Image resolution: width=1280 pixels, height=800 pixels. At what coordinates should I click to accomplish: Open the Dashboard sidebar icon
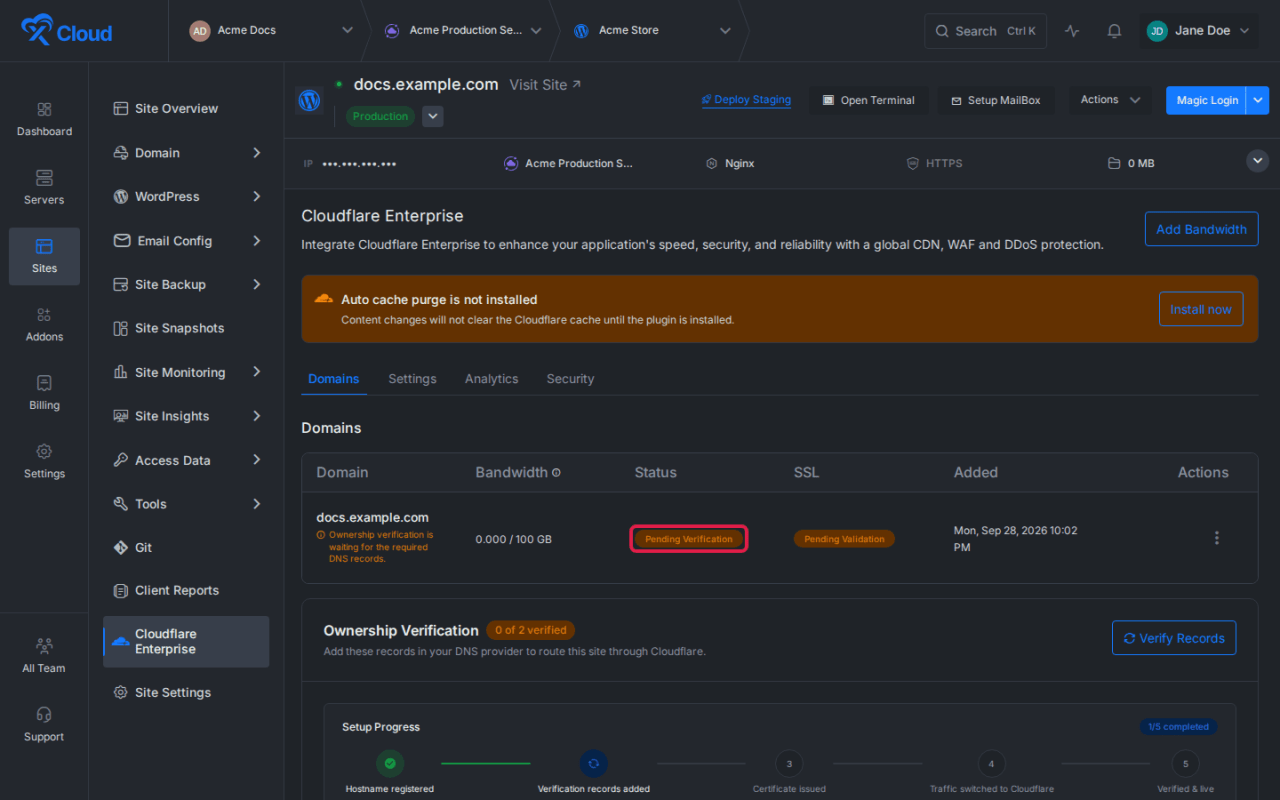44,118
